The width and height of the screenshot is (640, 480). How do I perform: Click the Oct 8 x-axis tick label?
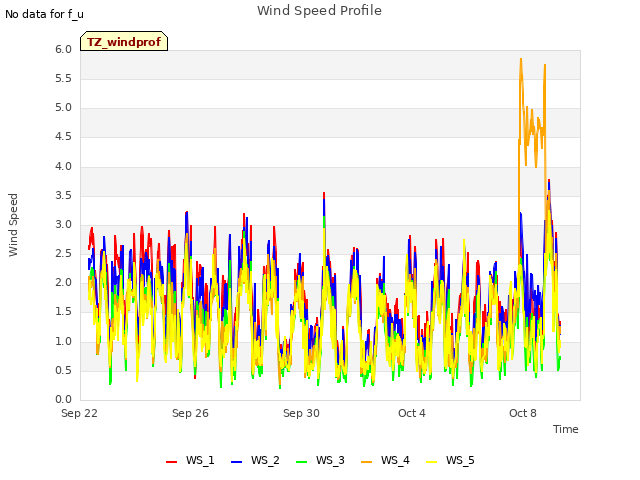point(523,413)
